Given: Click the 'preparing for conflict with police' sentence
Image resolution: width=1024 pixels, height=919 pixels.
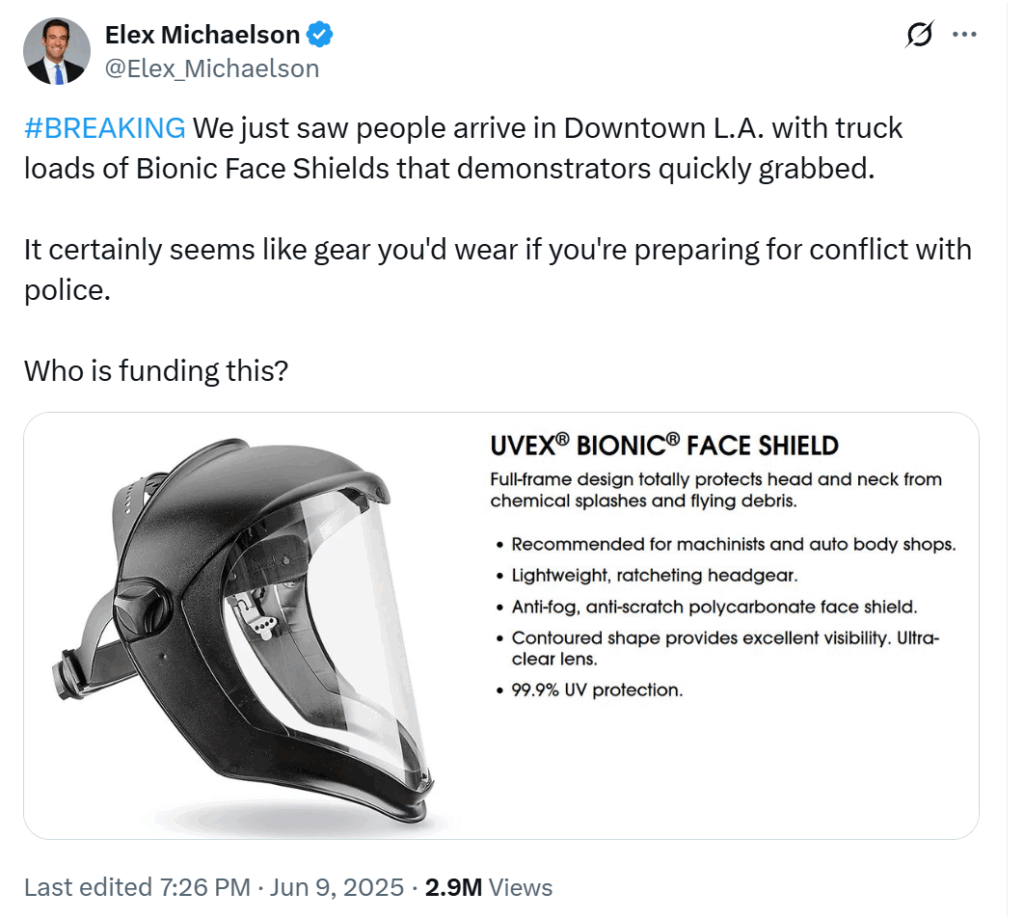Looking at the screenshot, I should coord(498,270).
